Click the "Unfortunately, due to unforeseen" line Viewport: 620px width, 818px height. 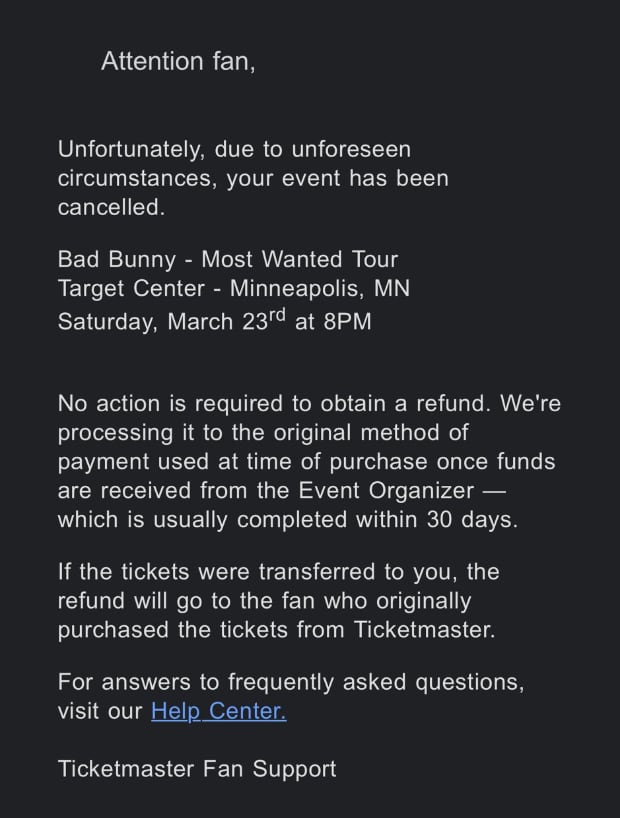(234, 149)
